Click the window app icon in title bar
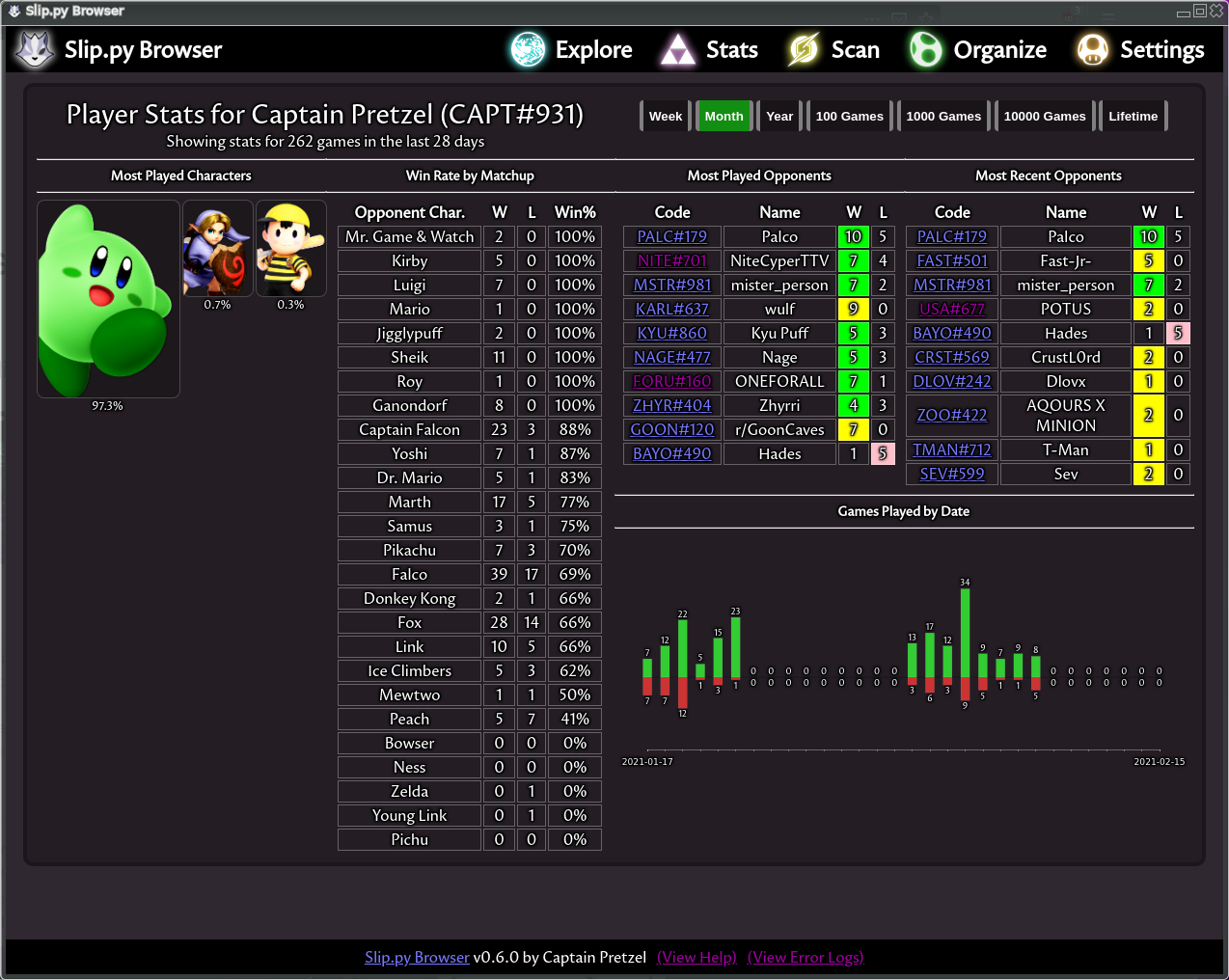The image size is (1229, 980). point(14,11)
